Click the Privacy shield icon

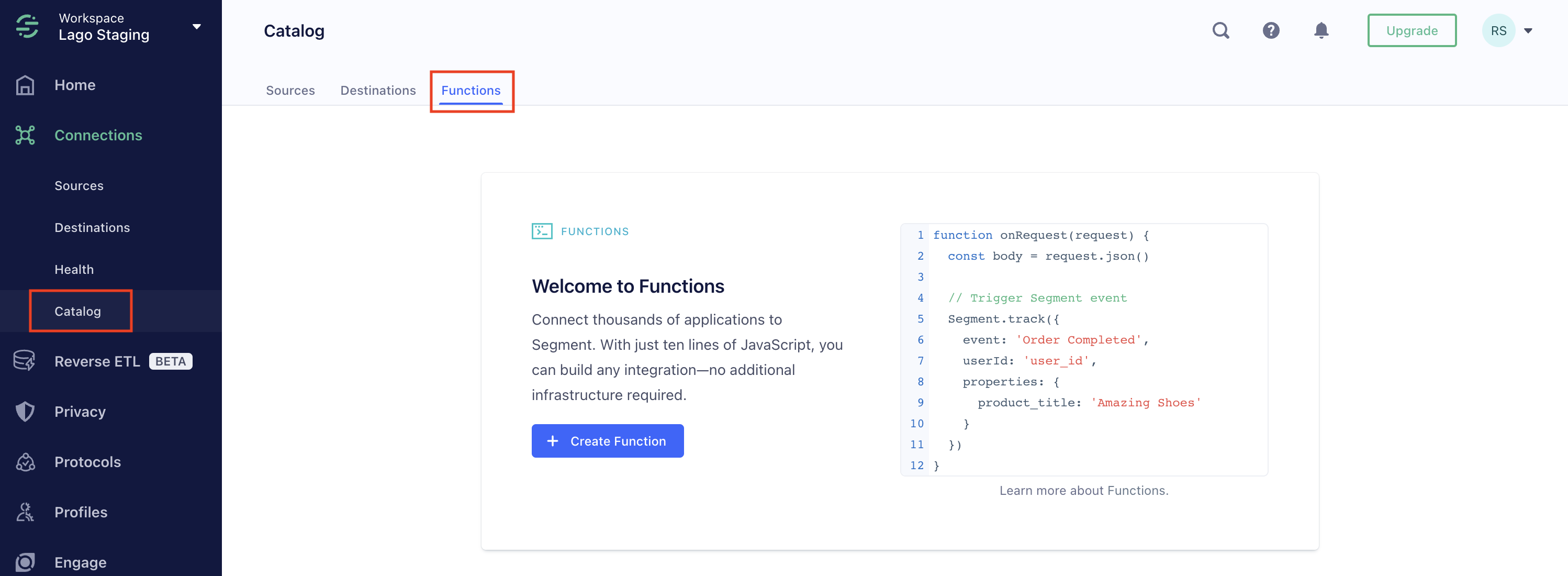(x=25, y=412)
